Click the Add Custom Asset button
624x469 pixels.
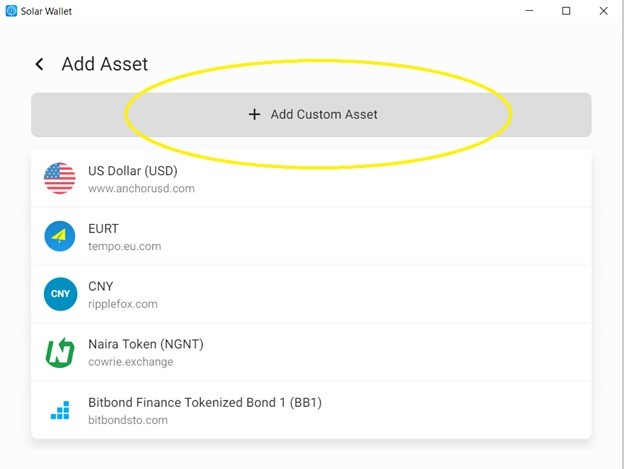point(311,115)
